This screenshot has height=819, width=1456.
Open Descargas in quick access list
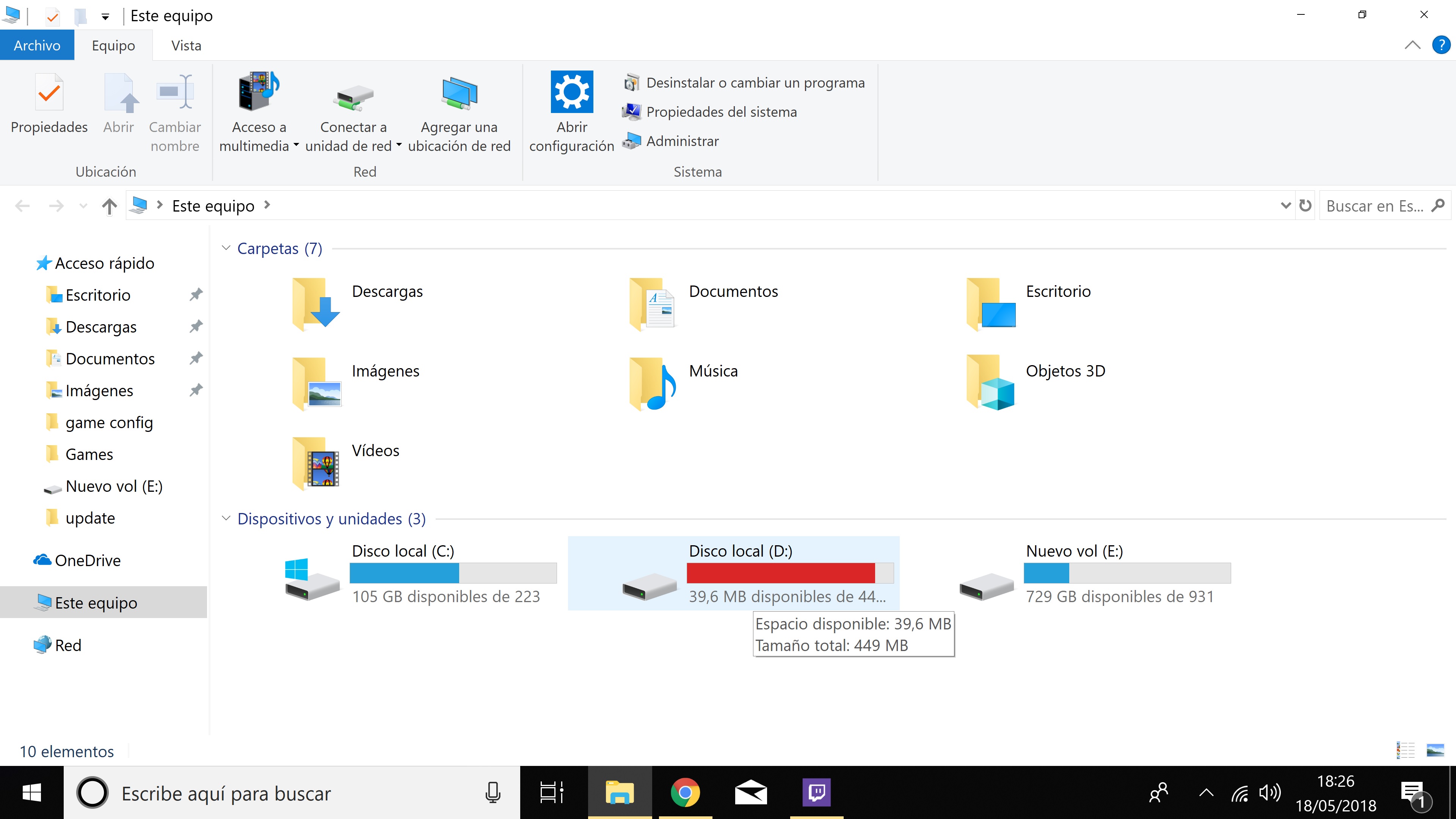coord(100,327)
